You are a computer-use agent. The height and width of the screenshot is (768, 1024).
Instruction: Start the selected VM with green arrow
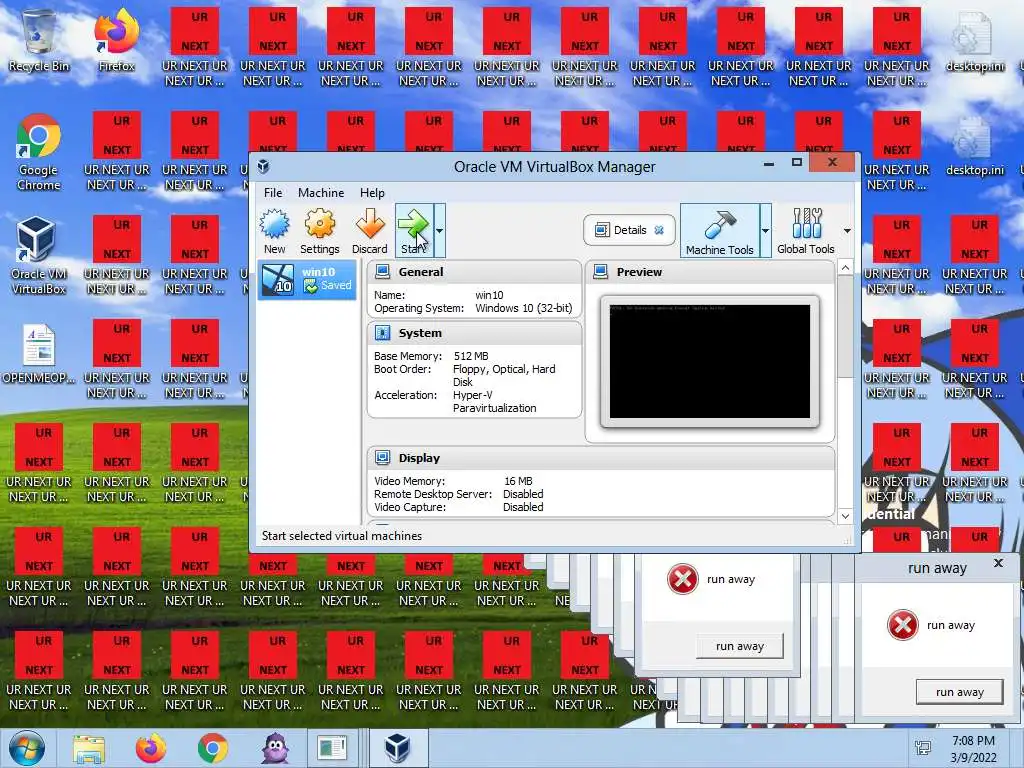[x=413, y=231]
